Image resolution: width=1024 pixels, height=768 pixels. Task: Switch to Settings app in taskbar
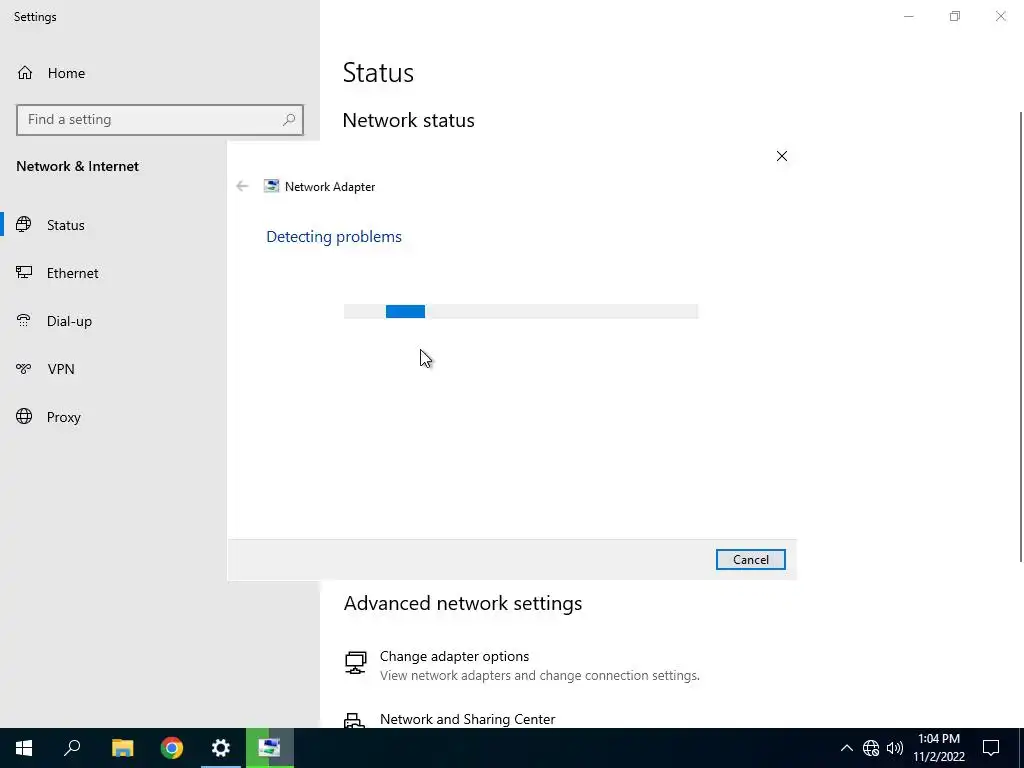coord(221,748)
